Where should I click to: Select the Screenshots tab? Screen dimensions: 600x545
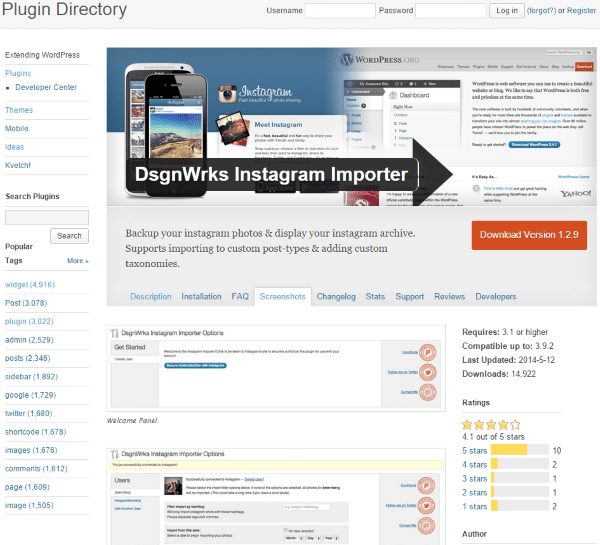click(x=282, y=297)
